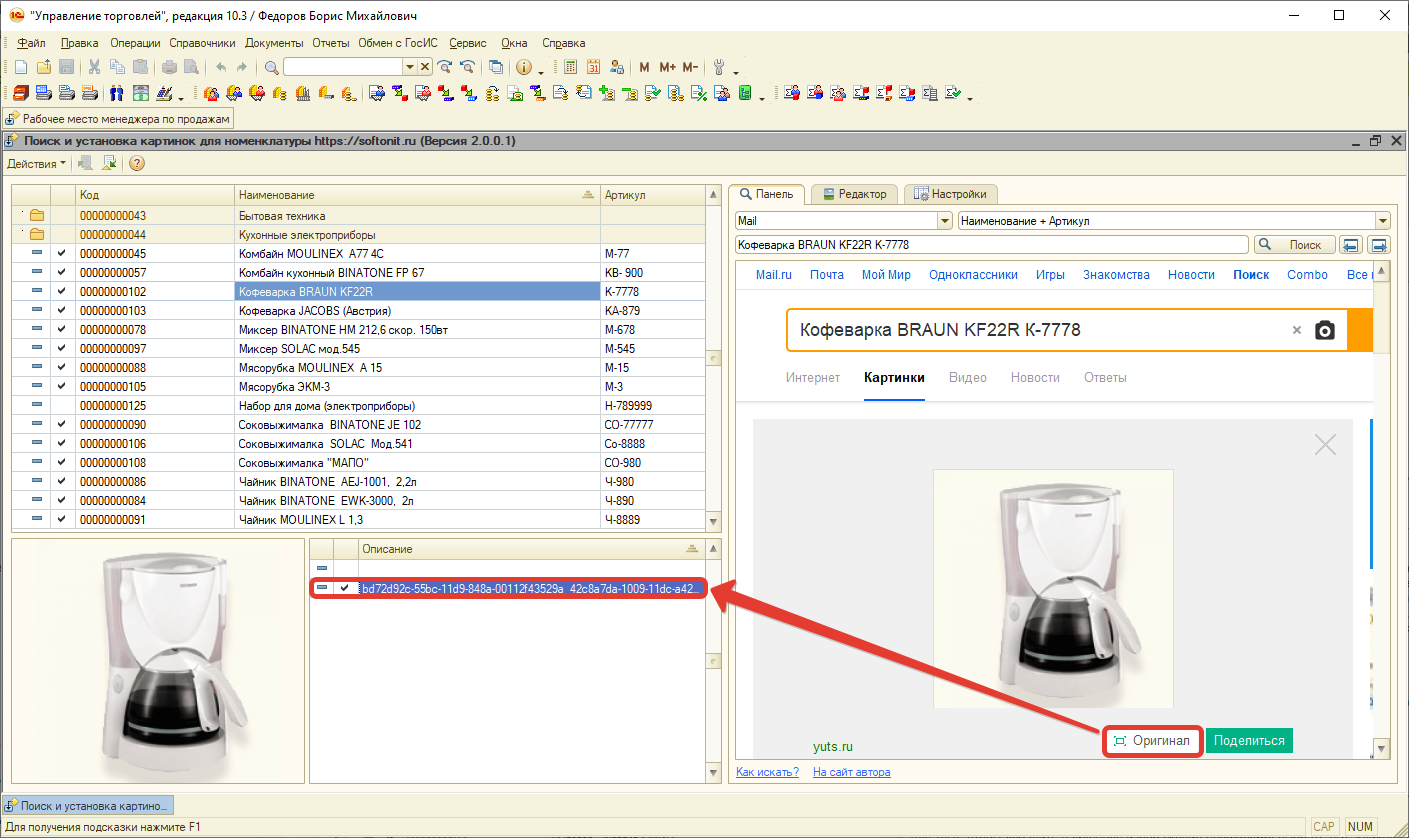Screen dimensions: 1409x838
Task: Toggle checkmark for Миксер SOLAC мод.545
Action: (x=62, y=349)
